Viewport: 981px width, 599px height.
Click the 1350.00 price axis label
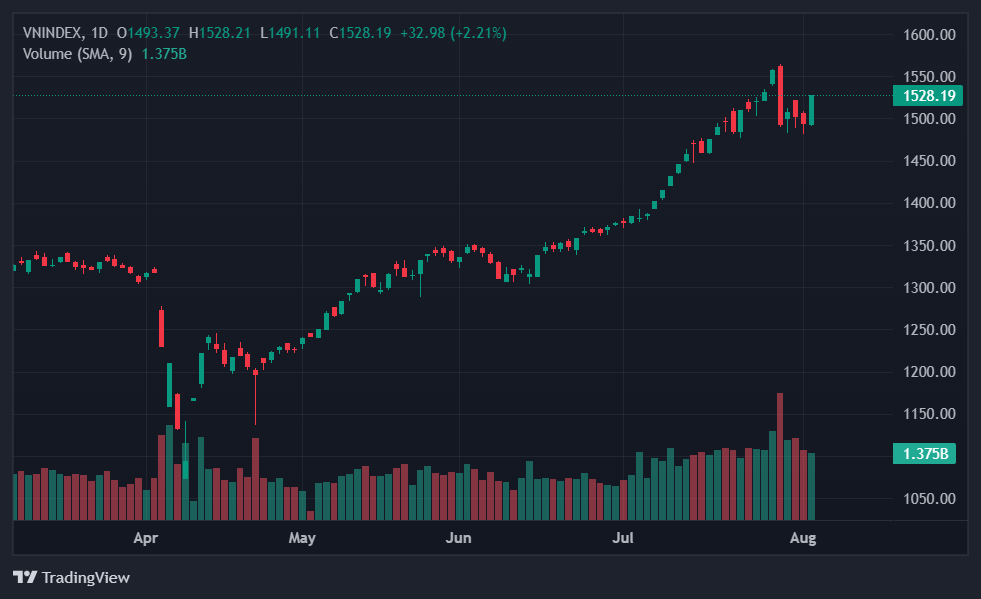(x=929, y=245)
